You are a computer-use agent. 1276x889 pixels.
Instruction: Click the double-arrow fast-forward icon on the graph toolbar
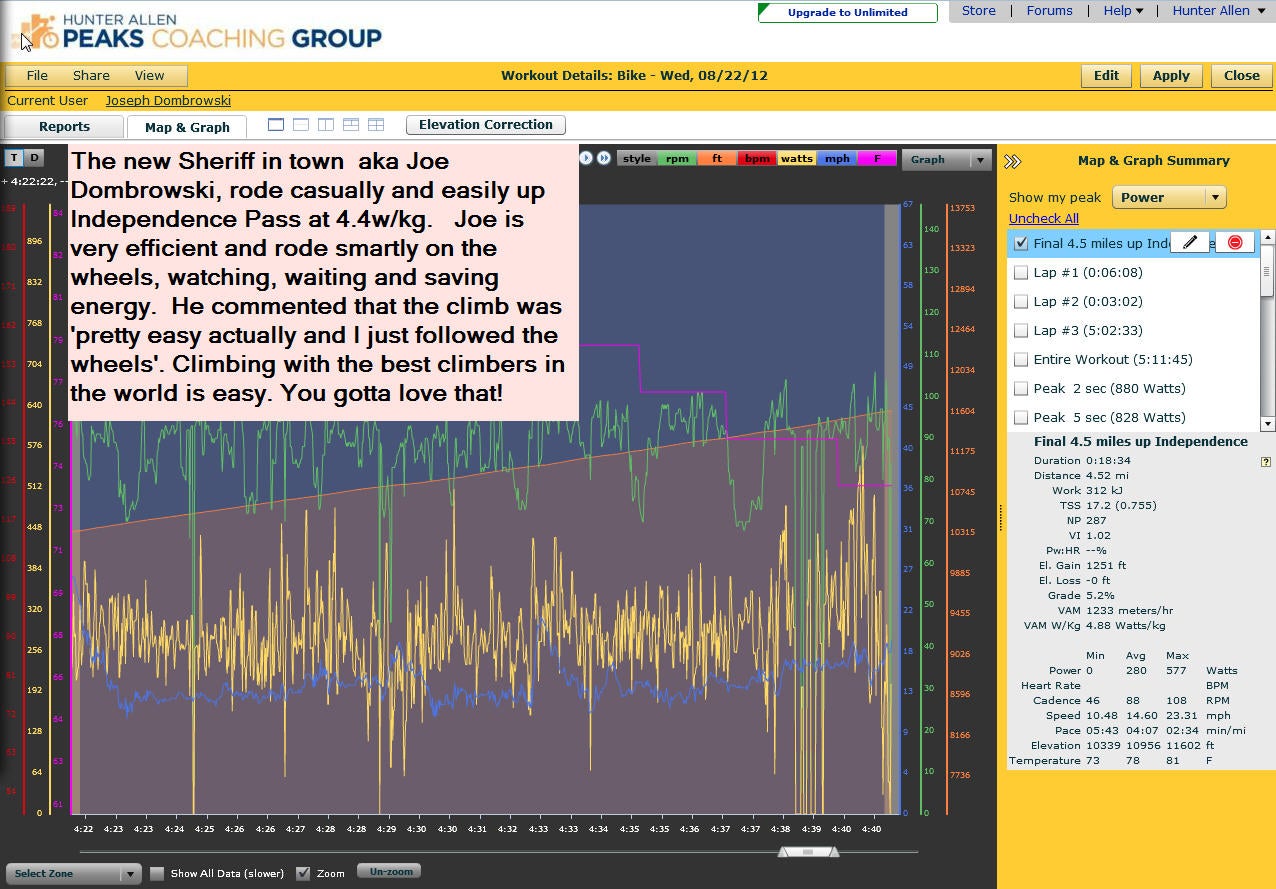click(x=604, y=158)
